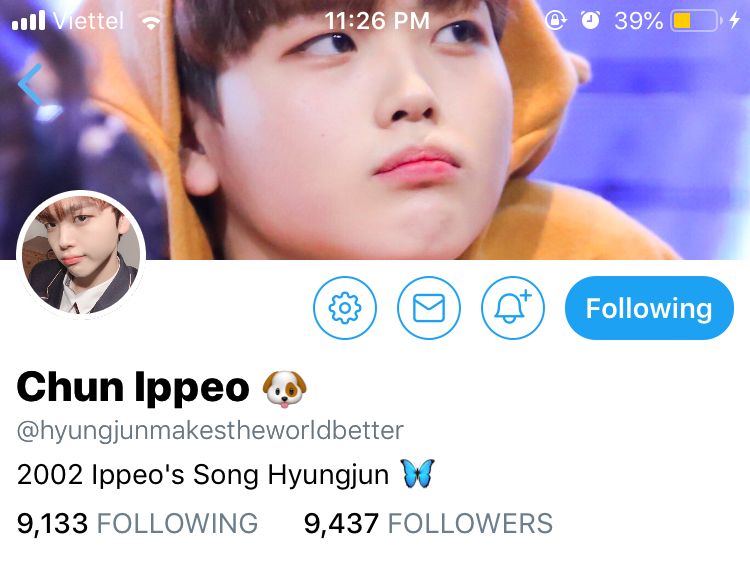The width and height of the screenshot is (750, 566).
Task: Open the 9,133 Following list
Action: pyautogui.click(x=137, y=523)
